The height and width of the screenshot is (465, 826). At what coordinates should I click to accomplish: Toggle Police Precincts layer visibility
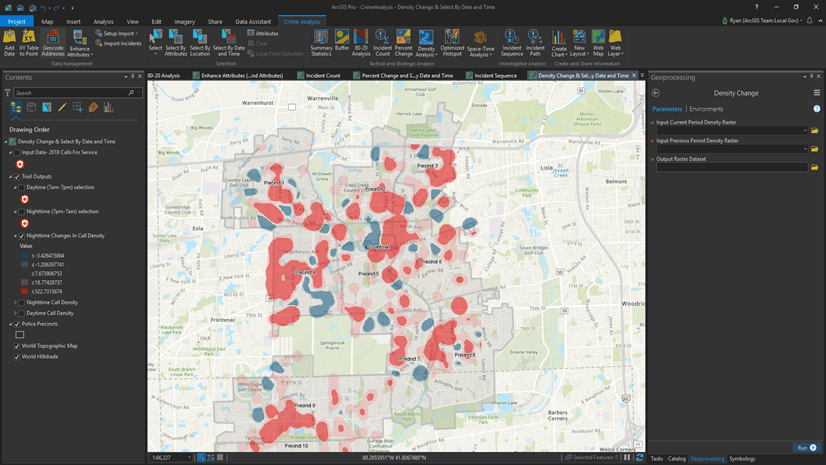coord(17,324)
